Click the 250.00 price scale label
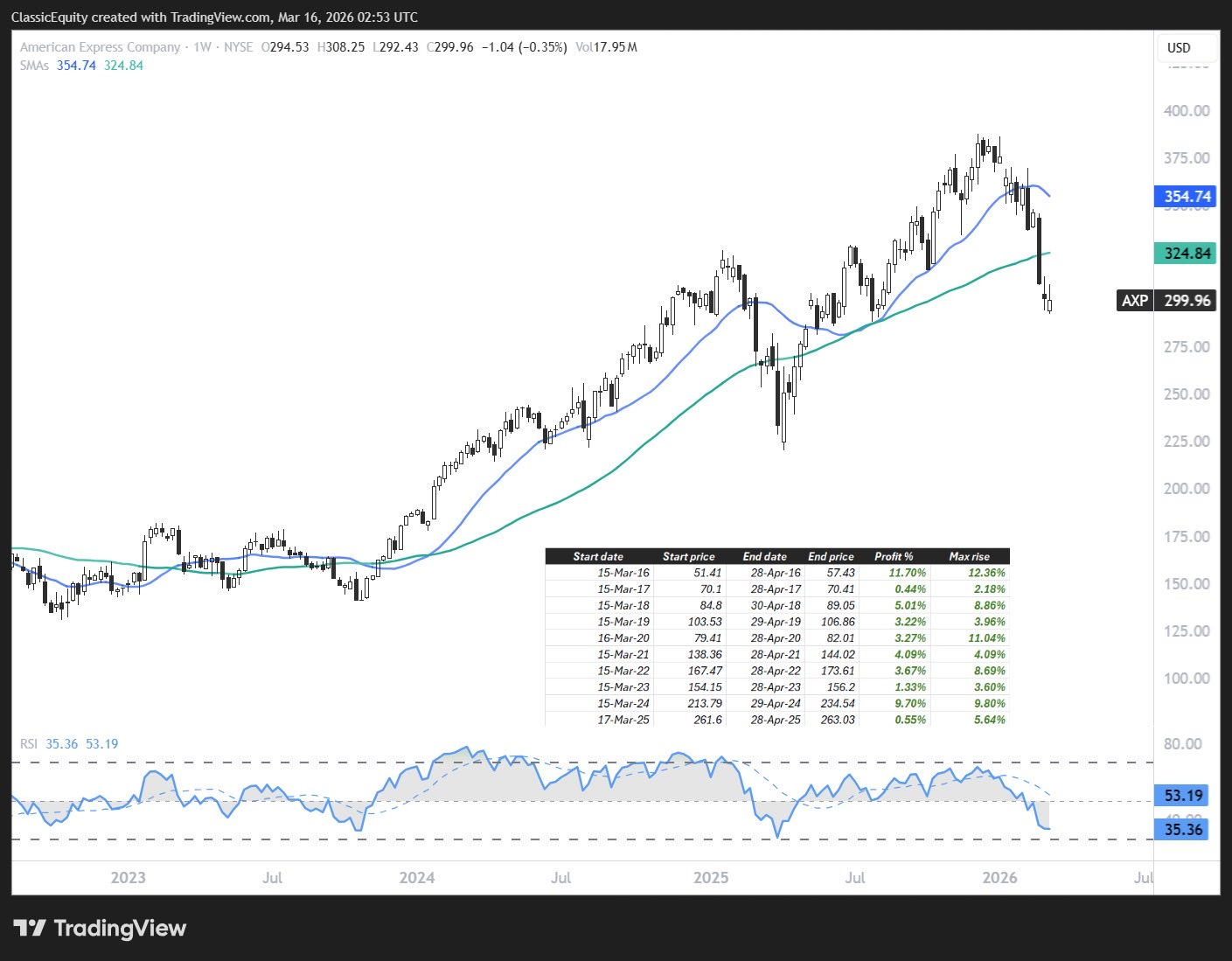1232x961 pixels. (1187, 394)
